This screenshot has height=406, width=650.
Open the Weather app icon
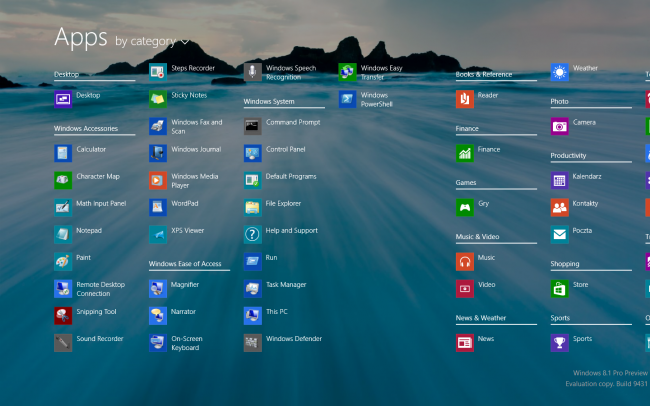[x=560, y=72]
